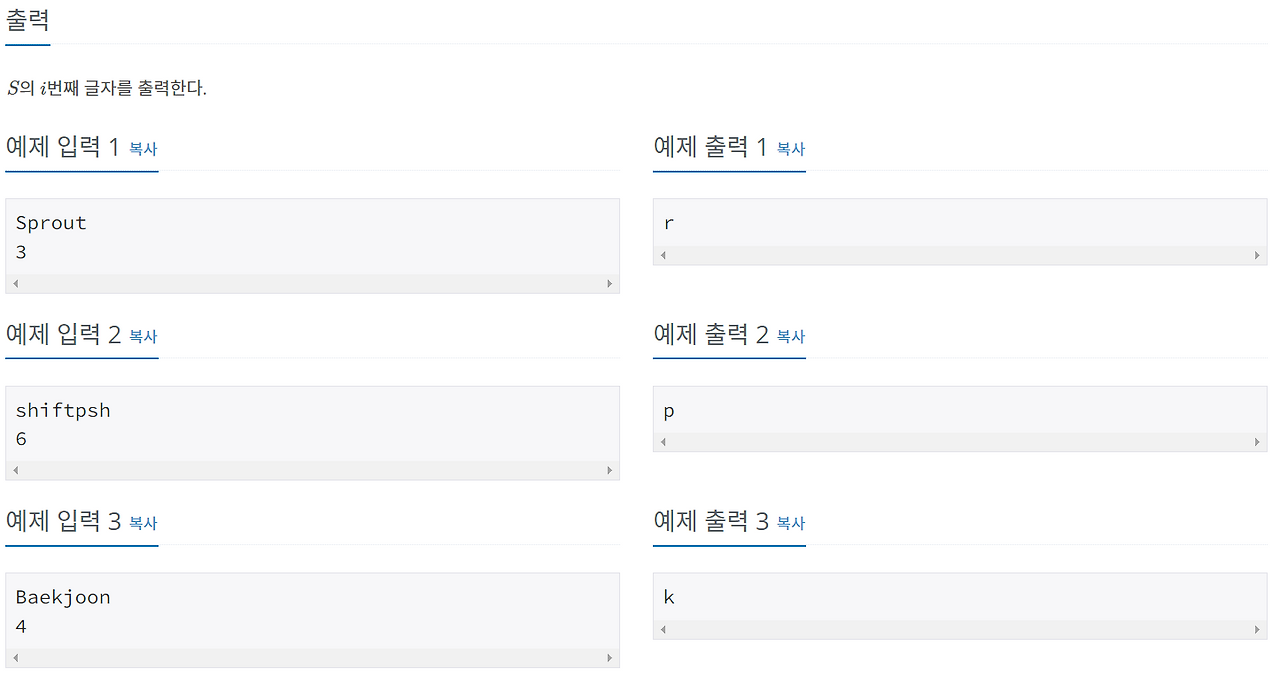Select the text 'shiftpsh' in sample input 2
Image resolution: width=1280 pixels, height=684 pixels.
(62, 410)
